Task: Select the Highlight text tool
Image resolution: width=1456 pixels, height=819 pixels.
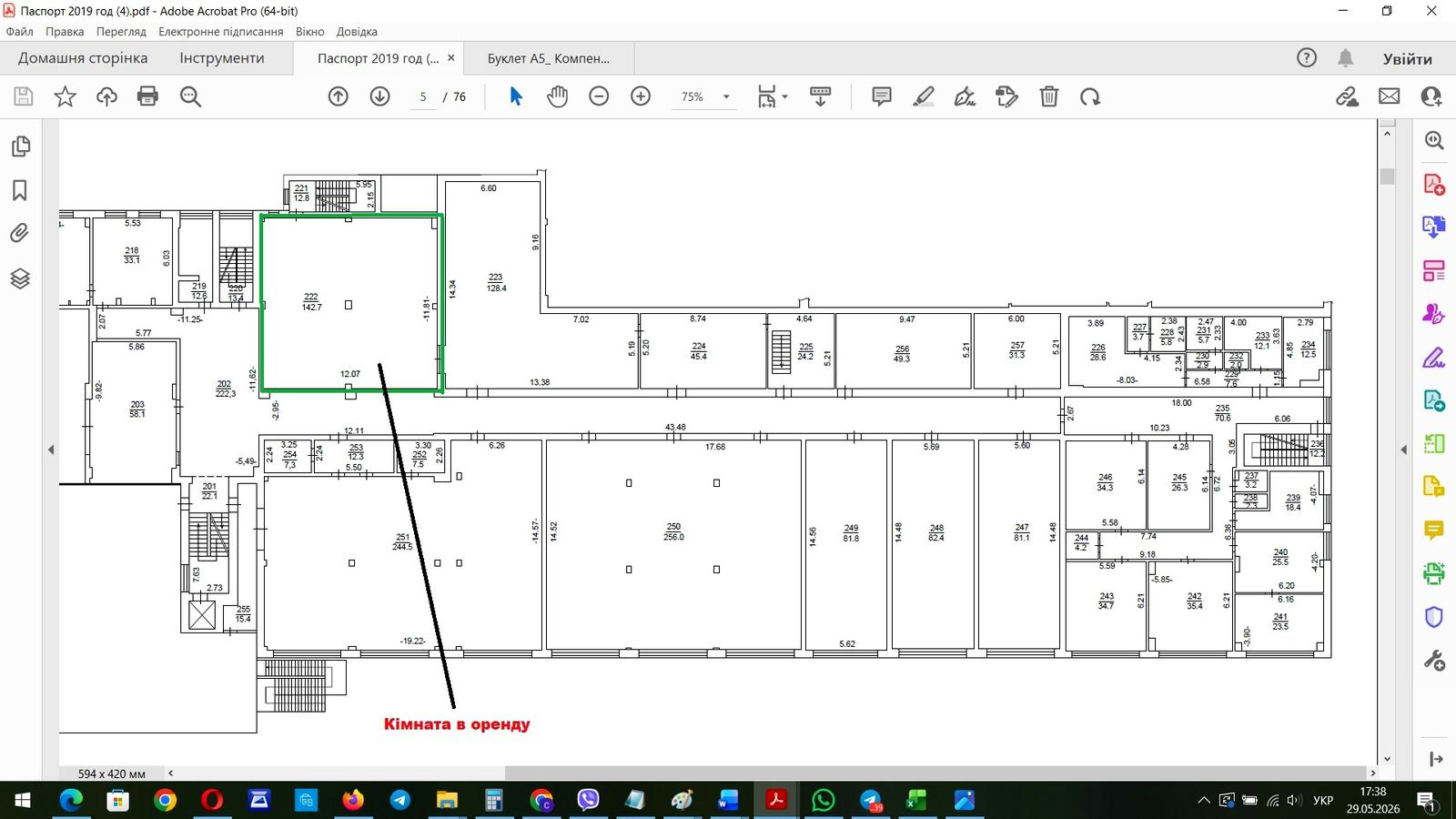Action: (x=924, y=96)
